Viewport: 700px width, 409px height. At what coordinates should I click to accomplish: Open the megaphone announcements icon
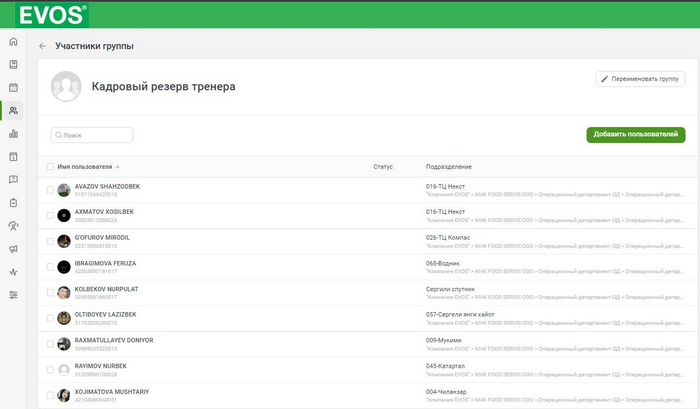[x=13, y=248]
